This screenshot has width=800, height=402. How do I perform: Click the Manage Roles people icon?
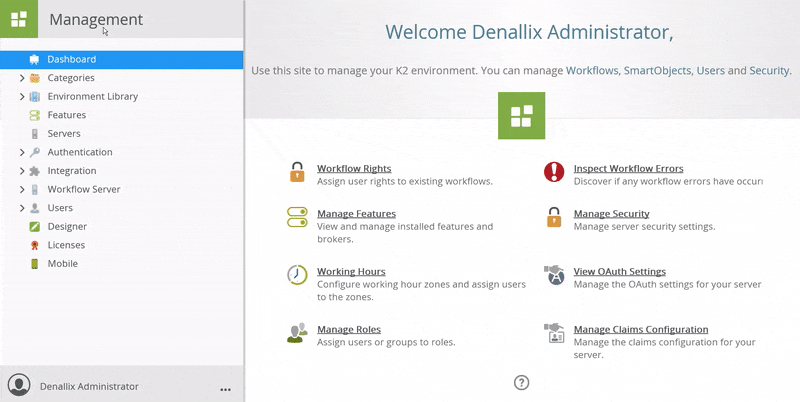tap(296, 333)
